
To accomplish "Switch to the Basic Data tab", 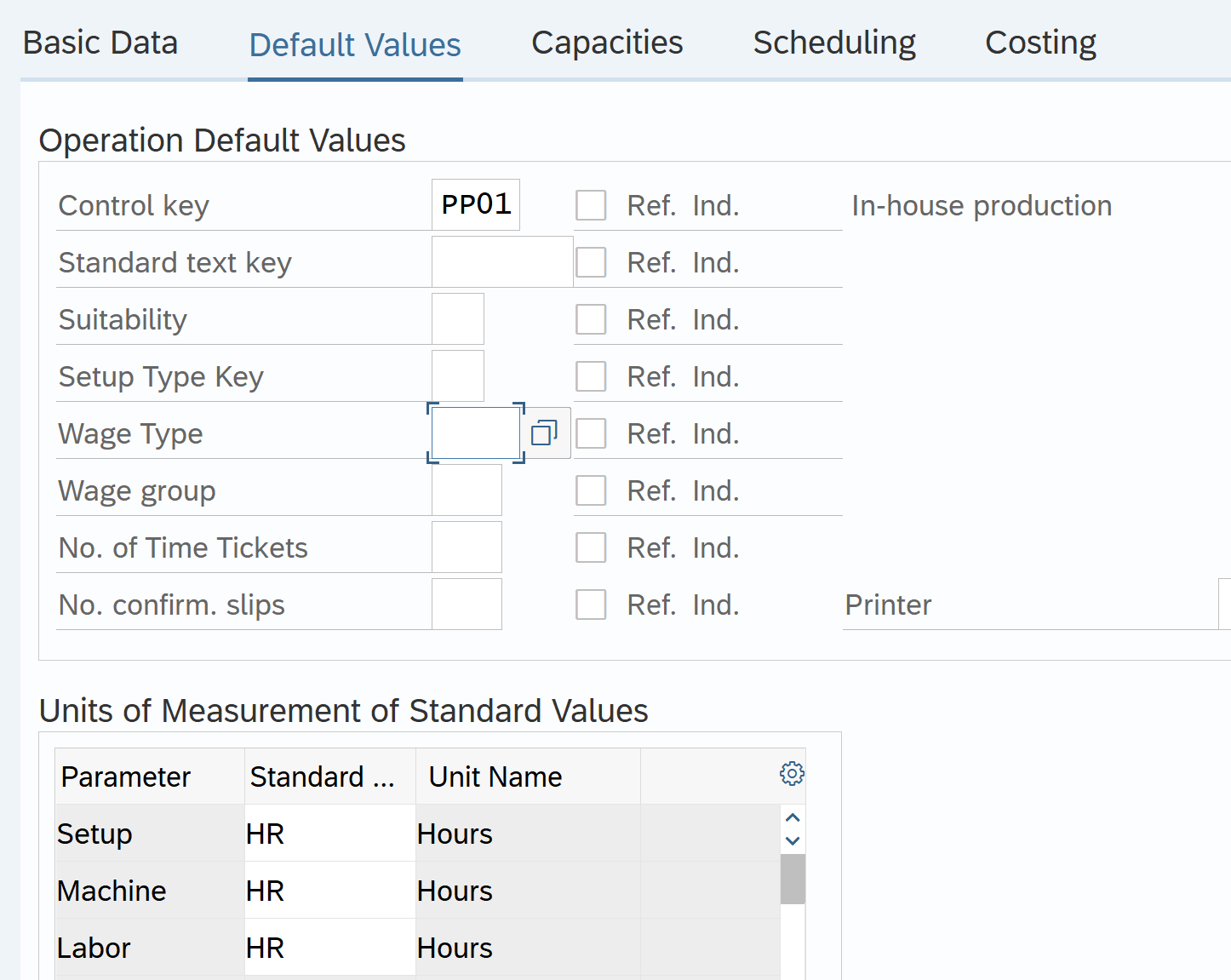I will click(100, 43).
